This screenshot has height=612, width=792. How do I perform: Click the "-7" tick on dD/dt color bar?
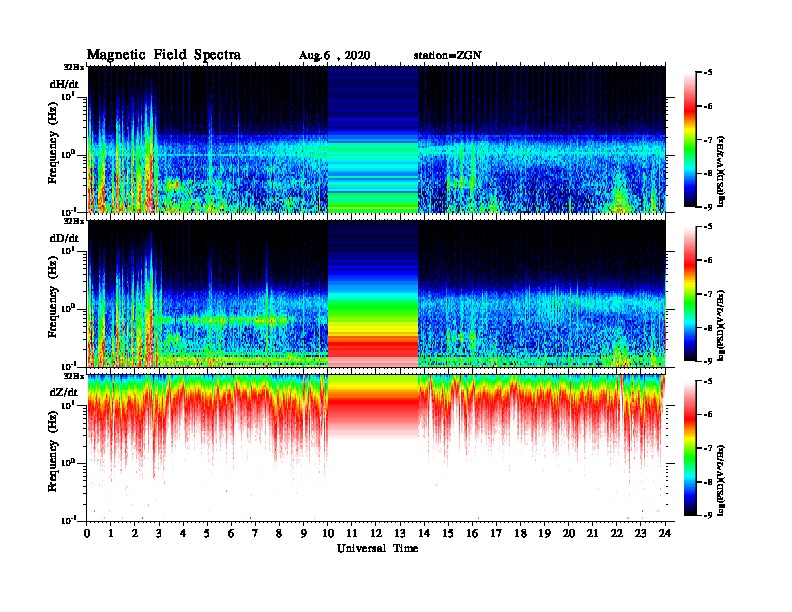(708, 294)
